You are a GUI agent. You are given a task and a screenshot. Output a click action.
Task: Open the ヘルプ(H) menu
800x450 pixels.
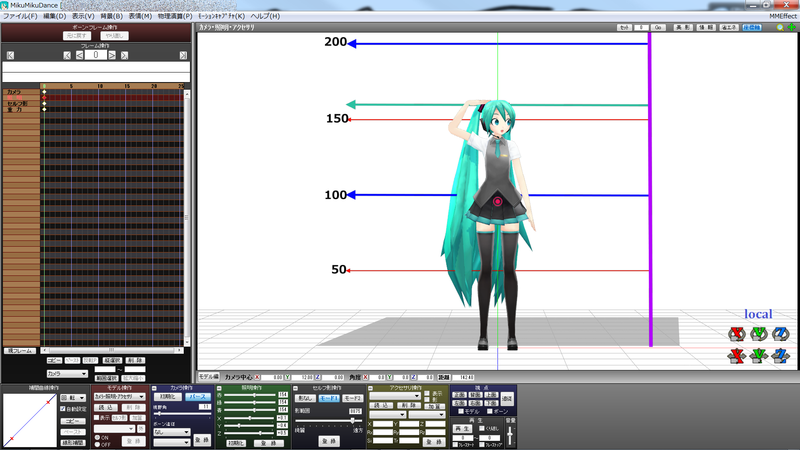coord(265,16)
